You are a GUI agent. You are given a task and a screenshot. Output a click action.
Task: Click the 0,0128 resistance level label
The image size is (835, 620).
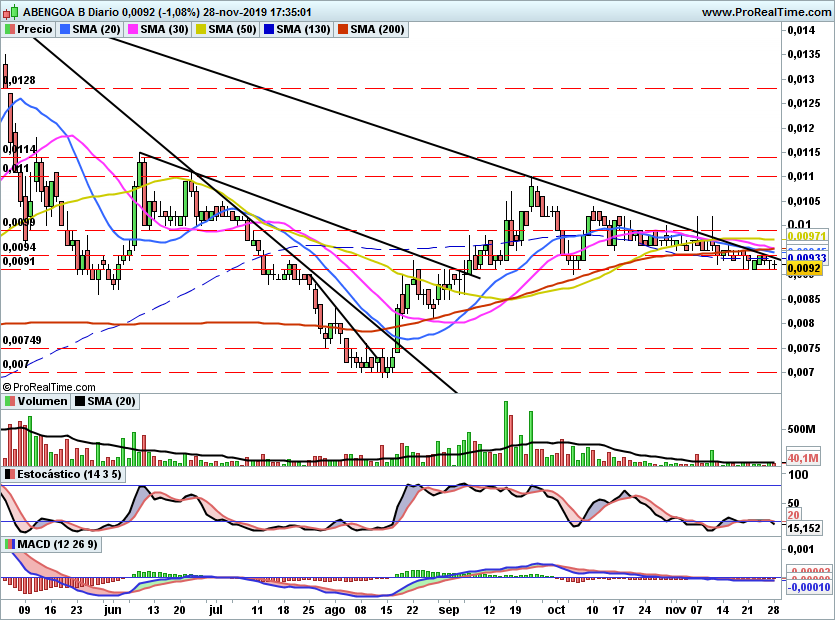[x=20, y=80]
